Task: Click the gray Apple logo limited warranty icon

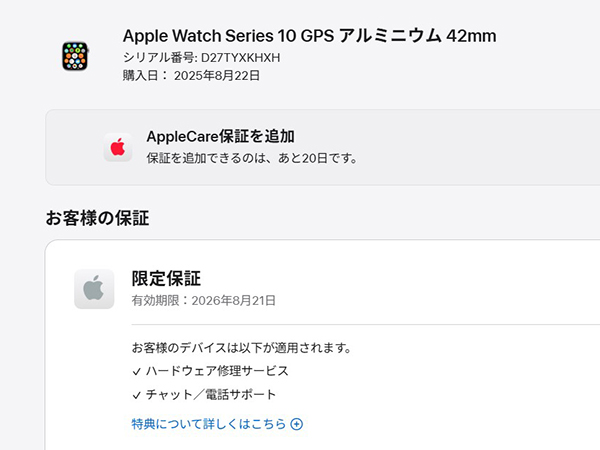Action: pos(94,289)
